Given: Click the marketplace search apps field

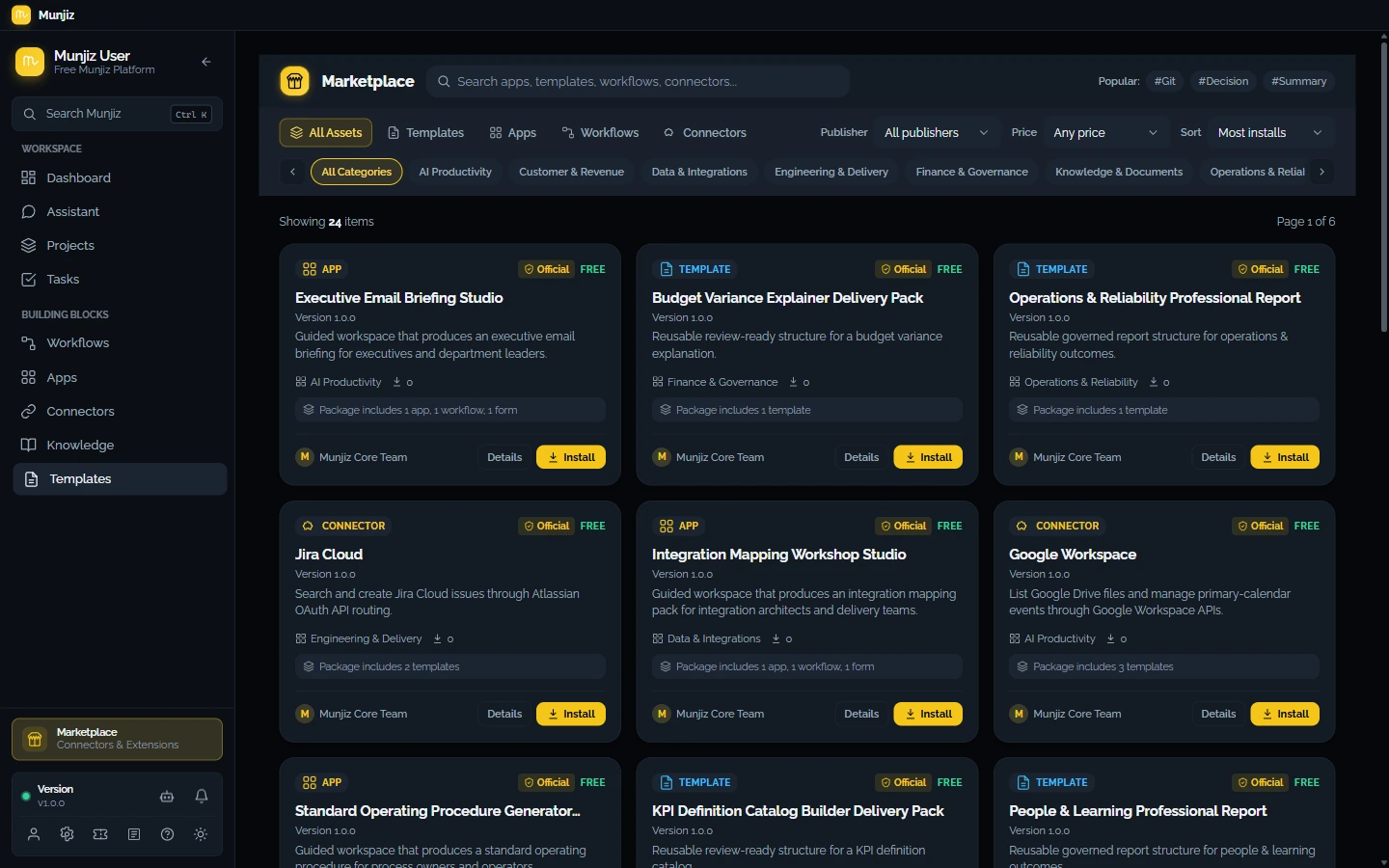Looking at the screenshot, I should point(638,82).
